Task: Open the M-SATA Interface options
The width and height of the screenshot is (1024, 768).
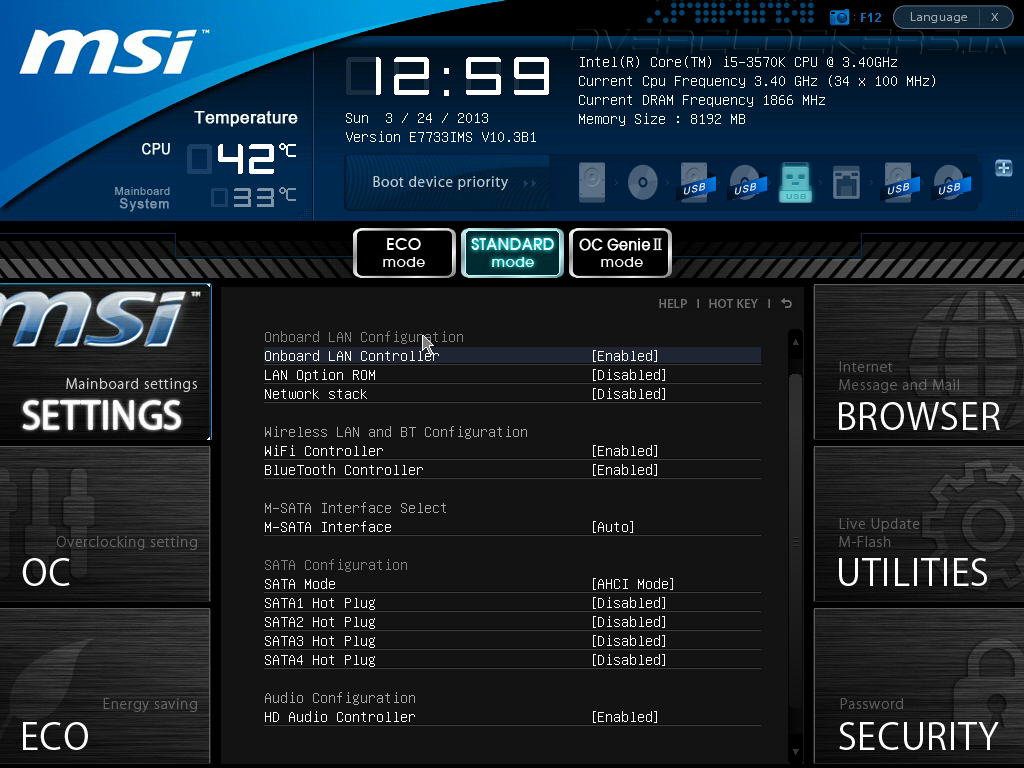Action: tap(512, 527)
